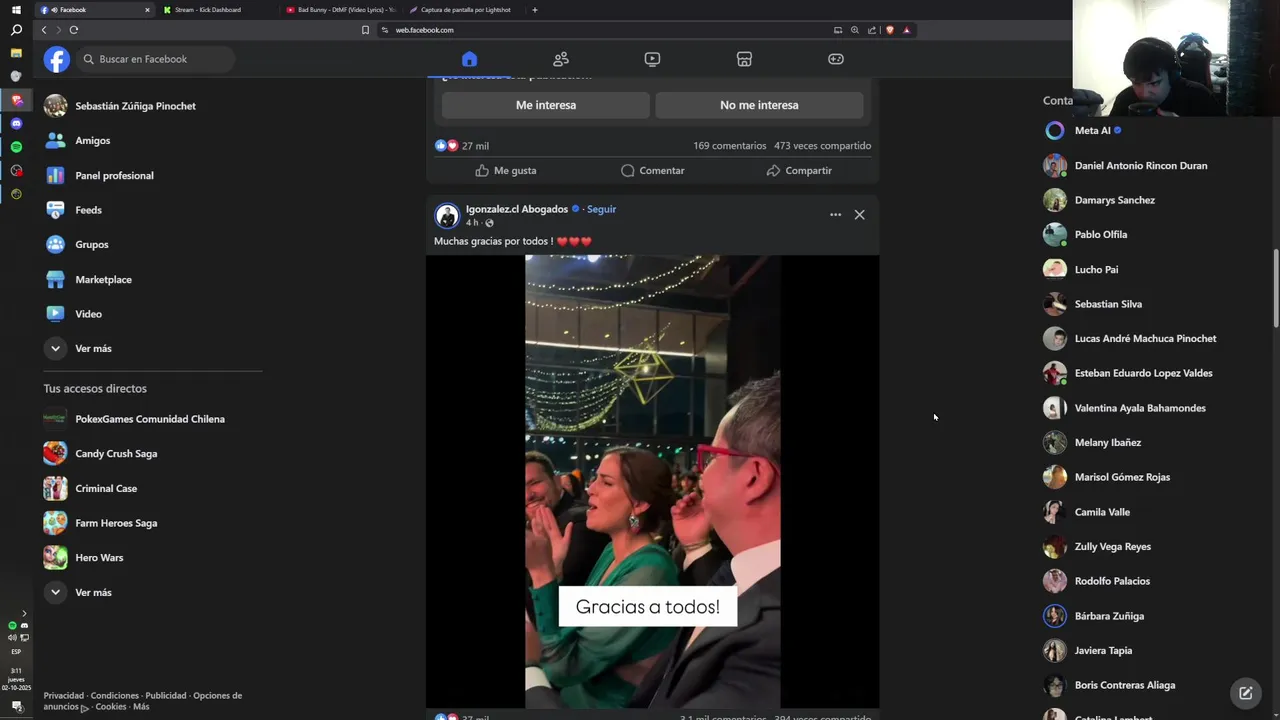Click the Buscar en Facebook search field
This screenshot has width=1280, height=720.
click(x=155, y=59)
